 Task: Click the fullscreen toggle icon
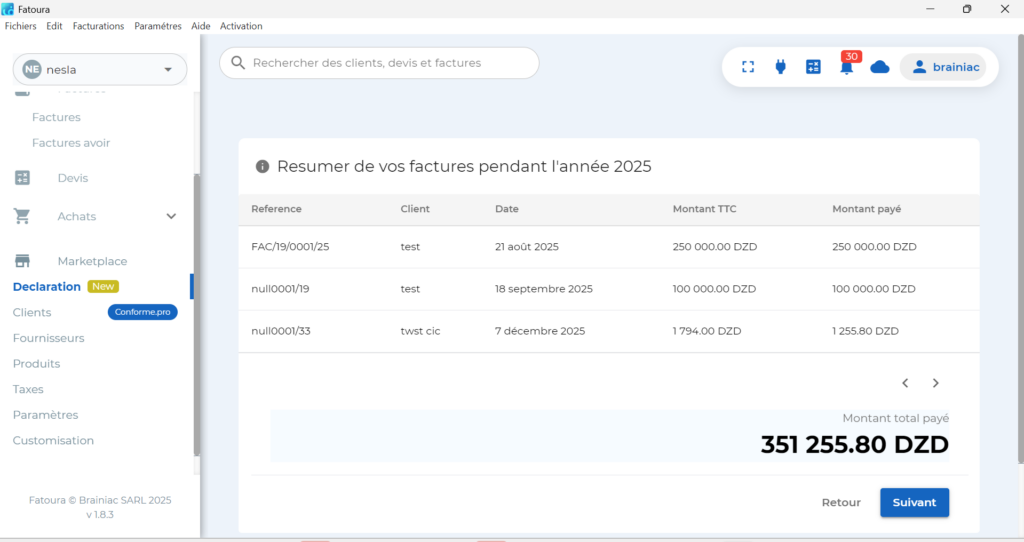pyautogui.click(x=747, y=67)
